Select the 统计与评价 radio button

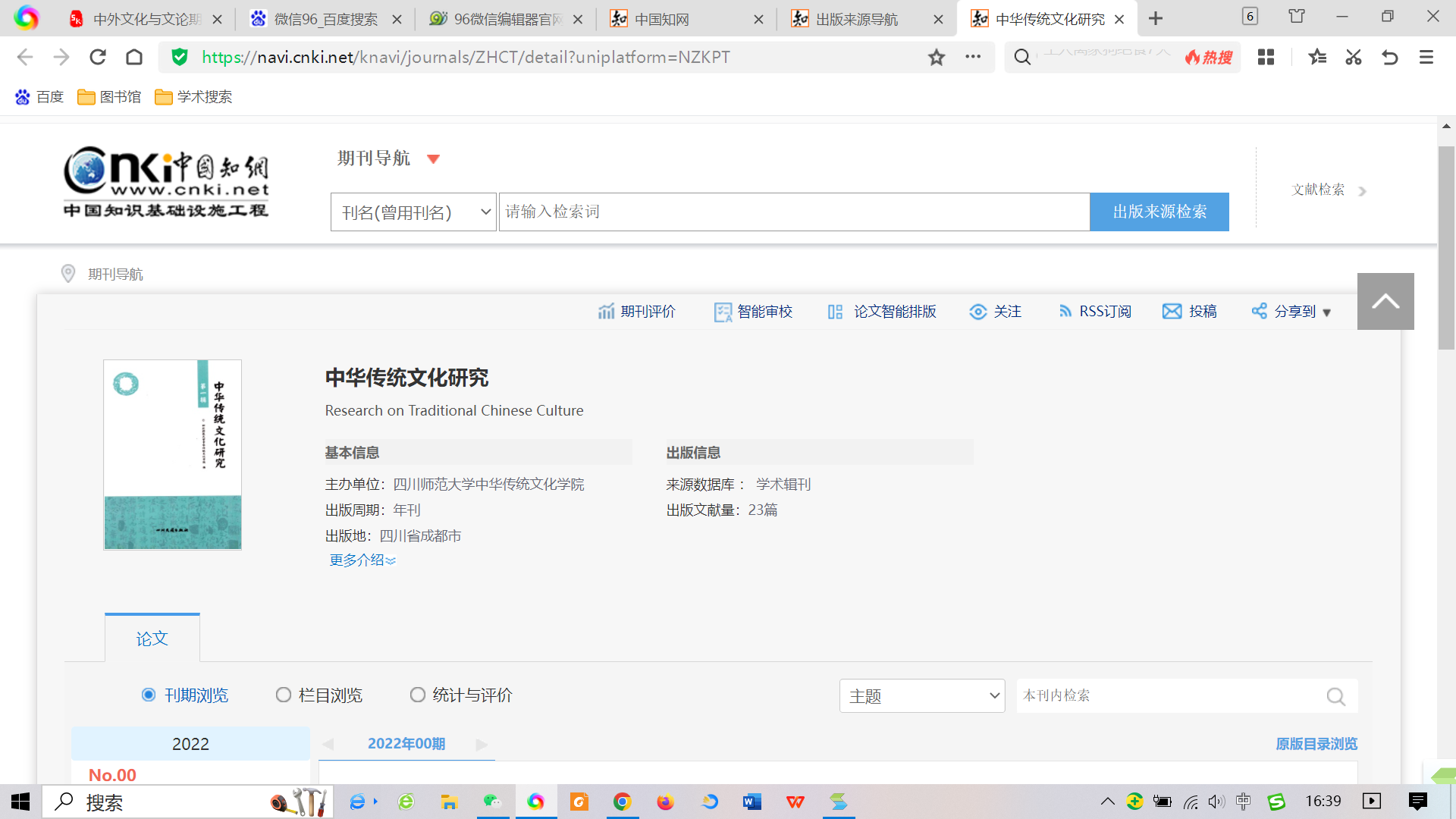(417, 695)
